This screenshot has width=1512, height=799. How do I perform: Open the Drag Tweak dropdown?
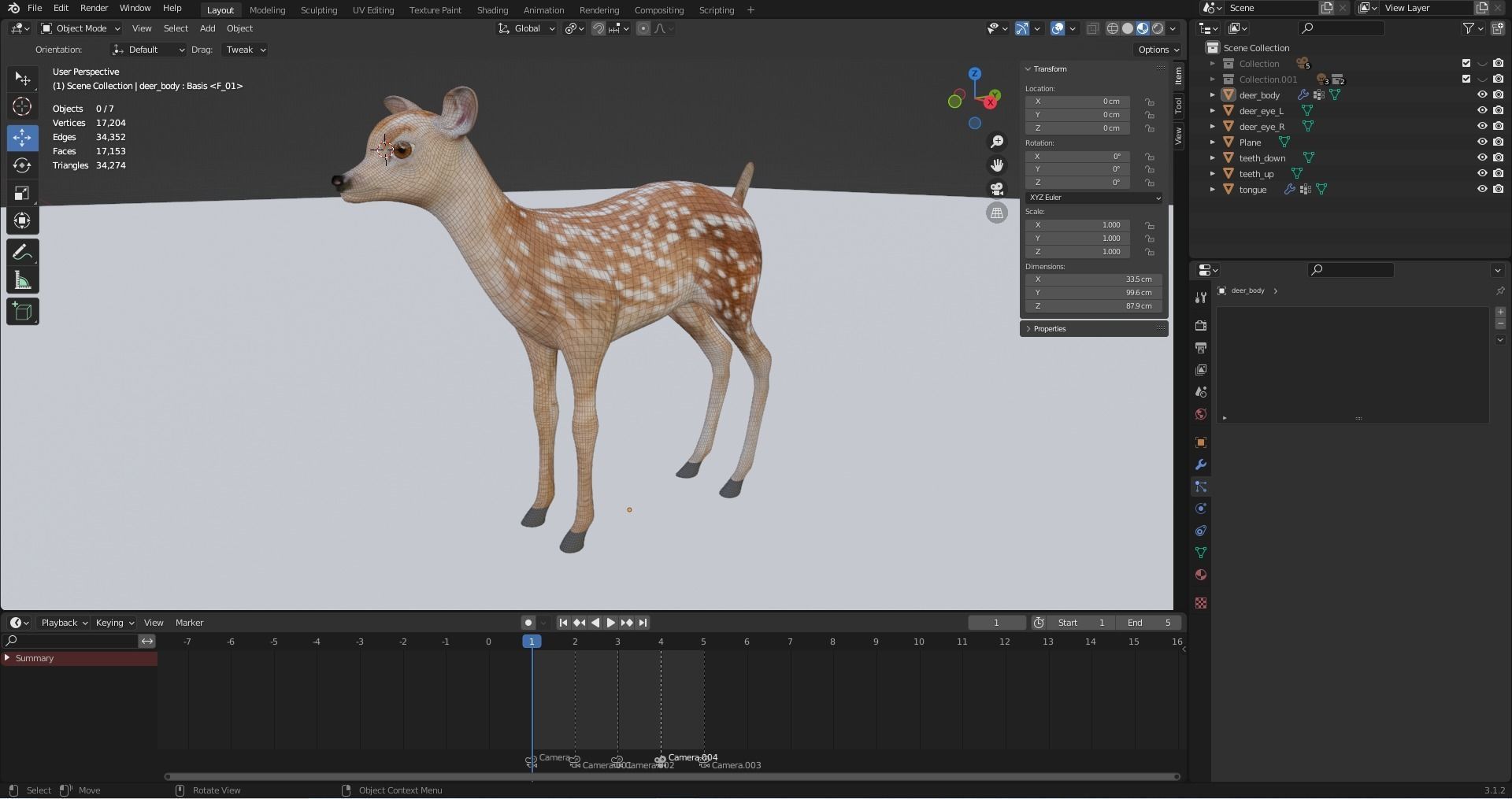(245, 50)
